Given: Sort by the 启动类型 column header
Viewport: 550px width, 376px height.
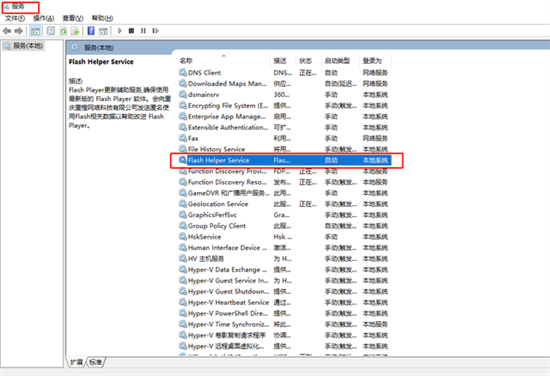Looking at the screenshot, I should [337, 61].
